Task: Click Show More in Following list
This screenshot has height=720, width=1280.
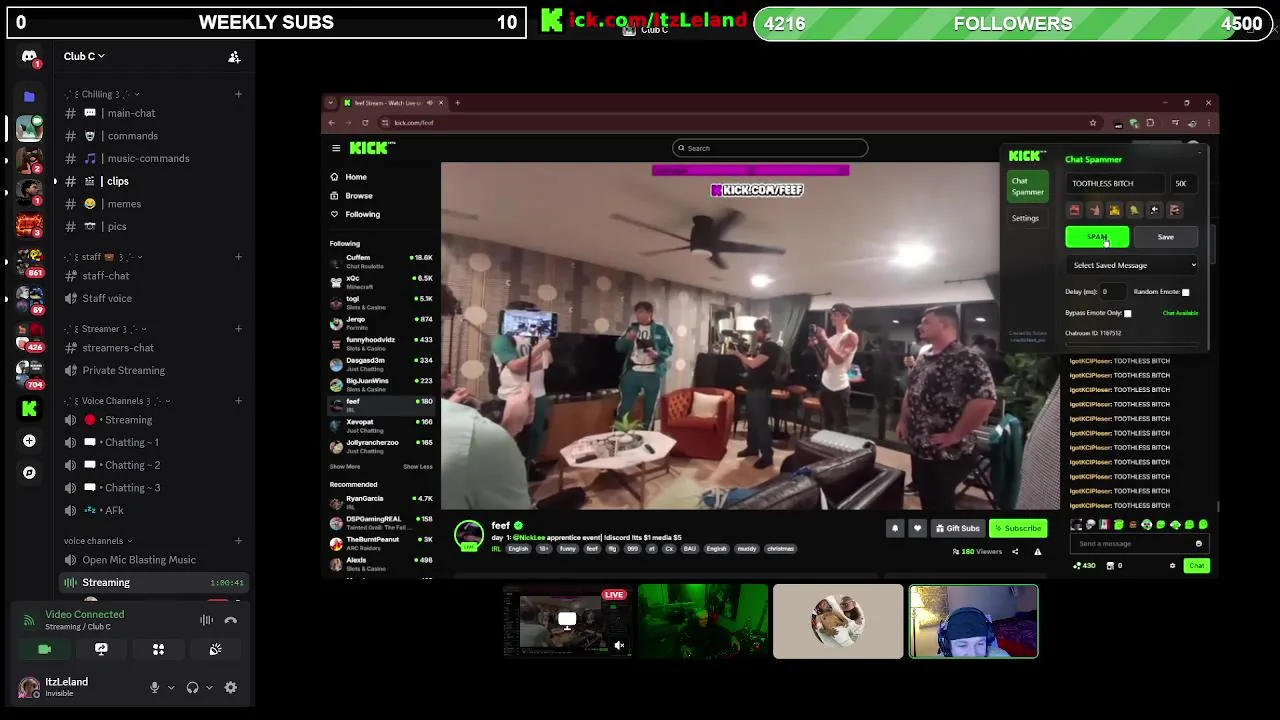Action: [345, 466]
